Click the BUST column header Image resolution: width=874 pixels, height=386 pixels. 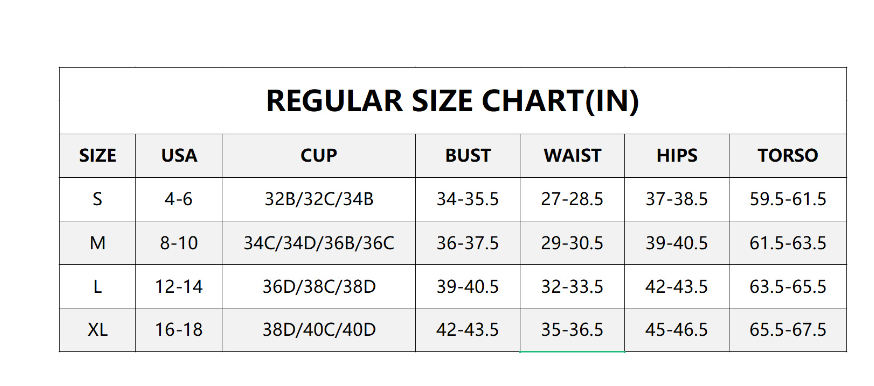(468, 155)
